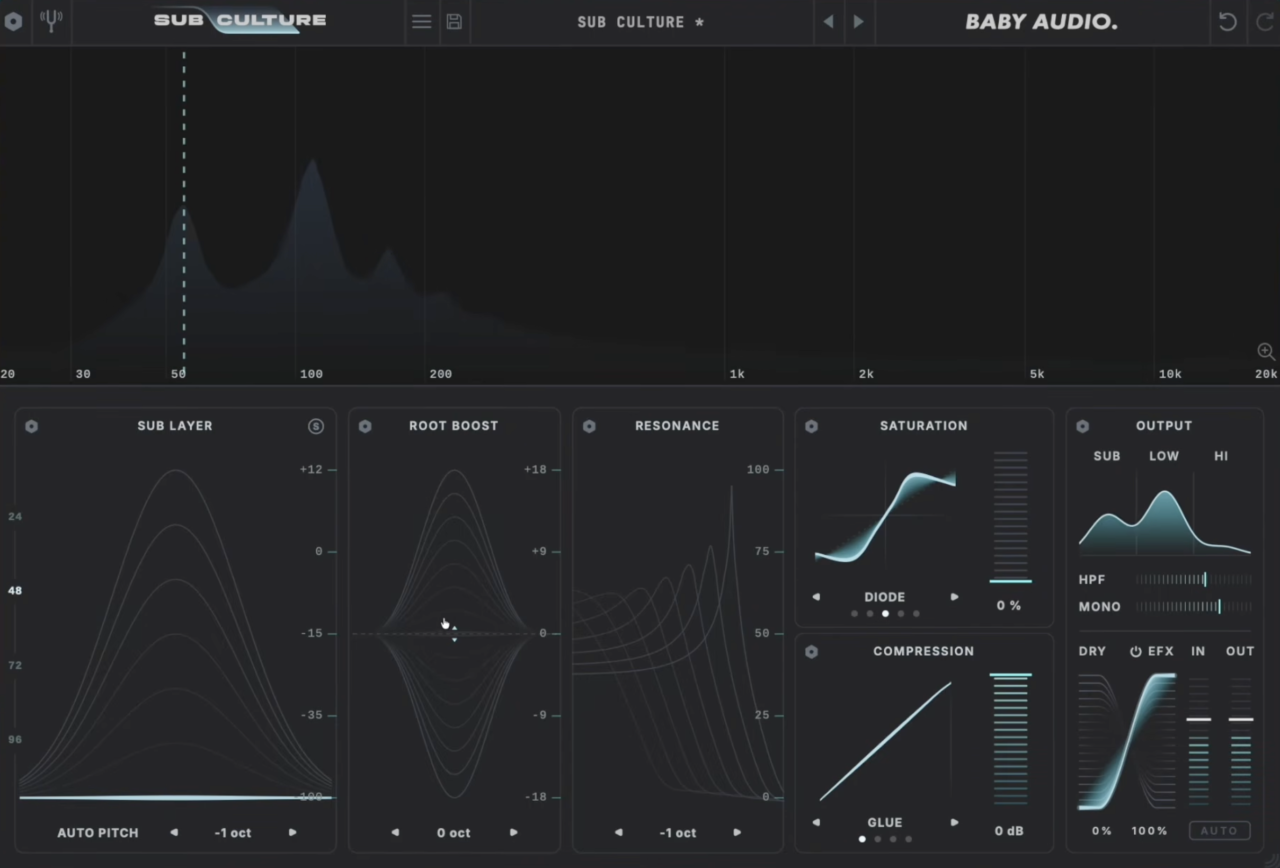This screenshot has height=868, width=1280.
Task: Adjust the HPF slider
Action: [1194, 579]
